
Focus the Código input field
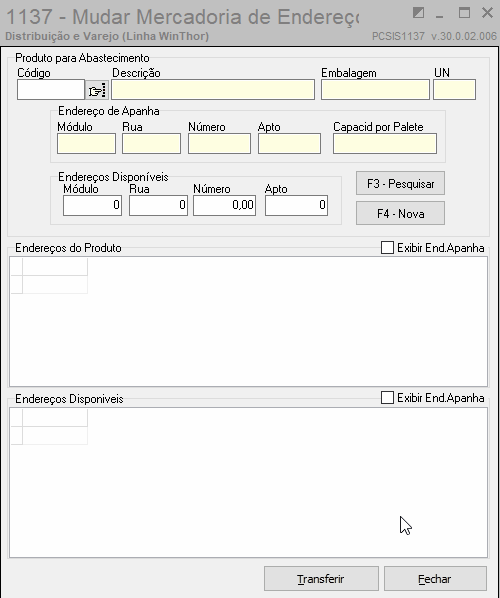pos(51,90)
